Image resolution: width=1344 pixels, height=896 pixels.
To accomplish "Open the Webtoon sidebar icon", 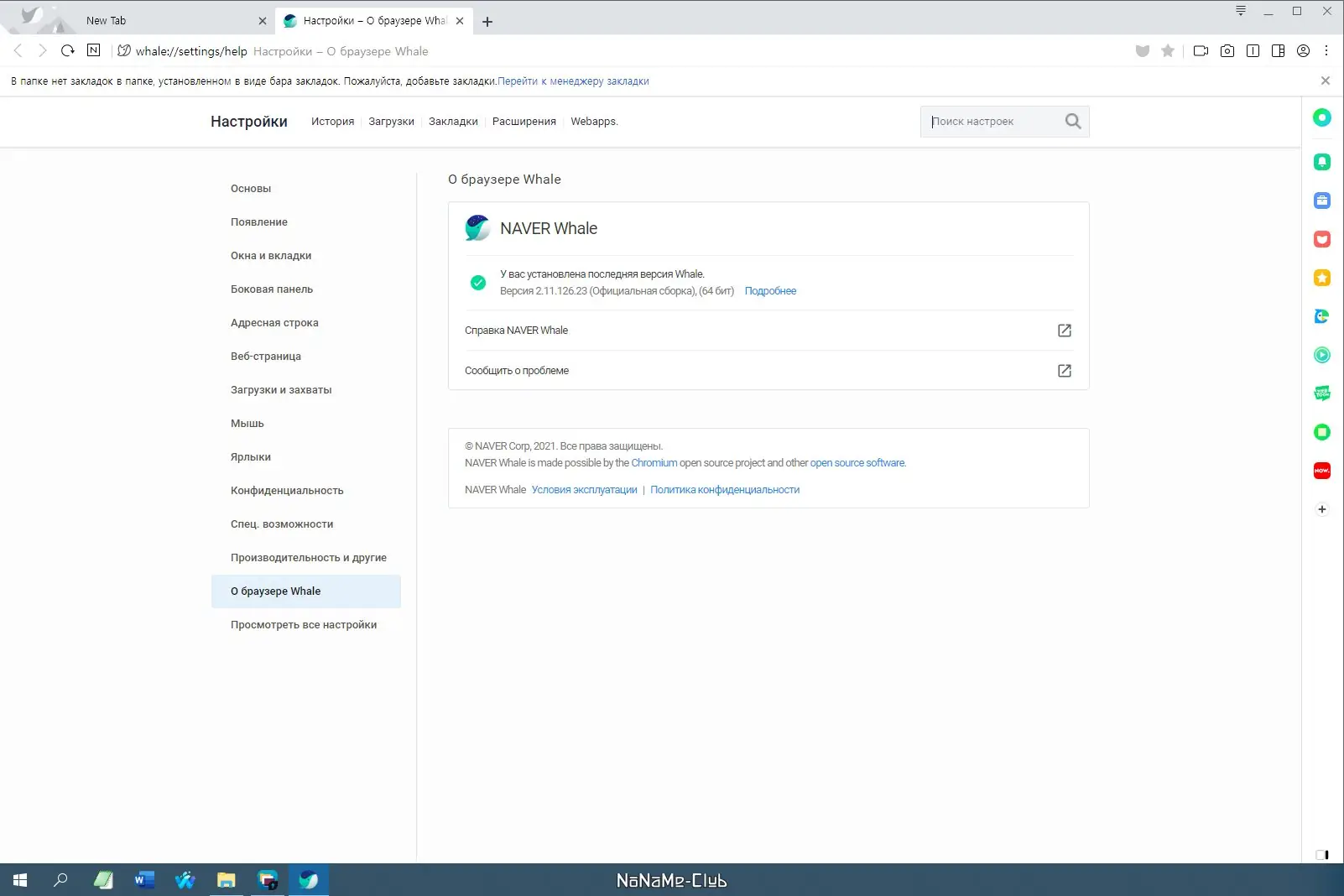I will click(1322, 393).
